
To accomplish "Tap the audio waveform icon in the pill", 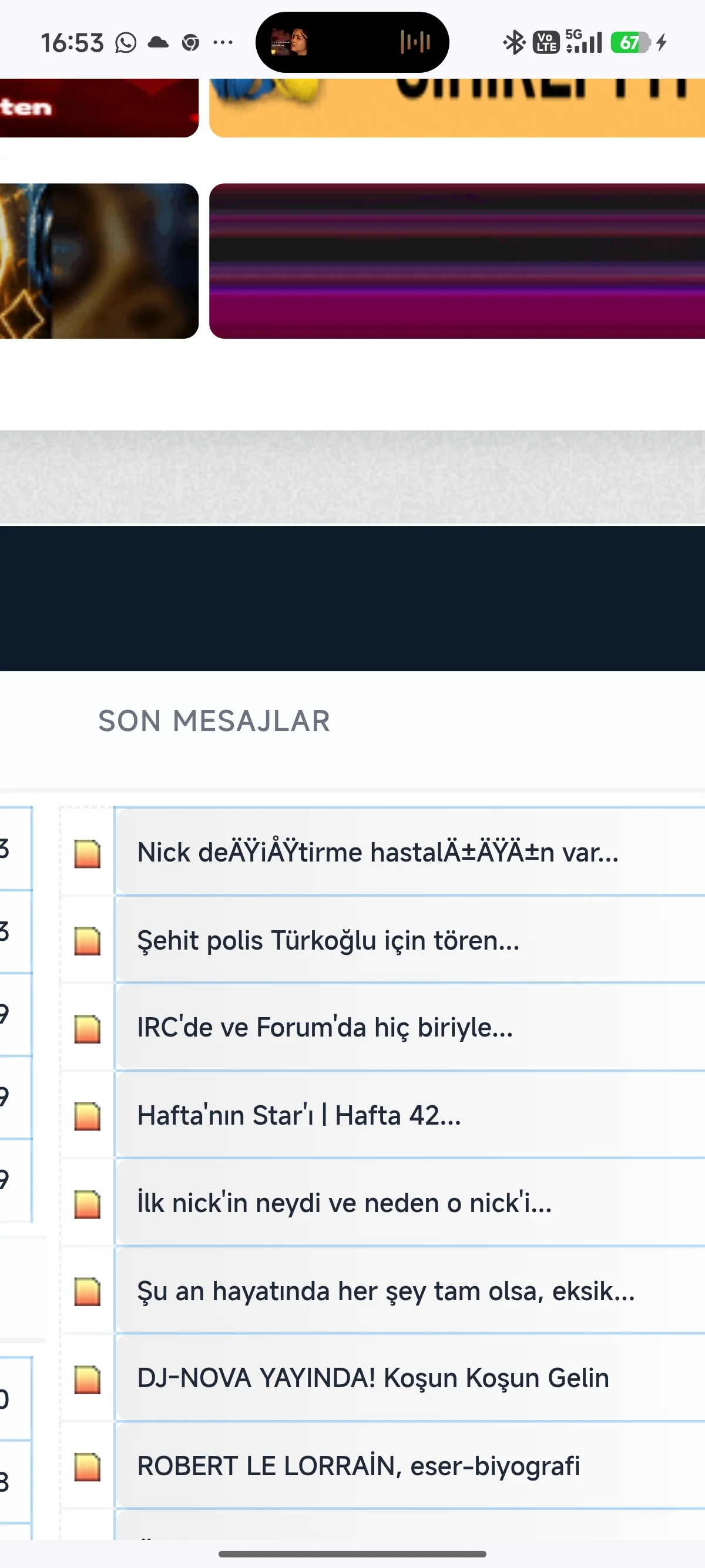I will click(416, 42).
